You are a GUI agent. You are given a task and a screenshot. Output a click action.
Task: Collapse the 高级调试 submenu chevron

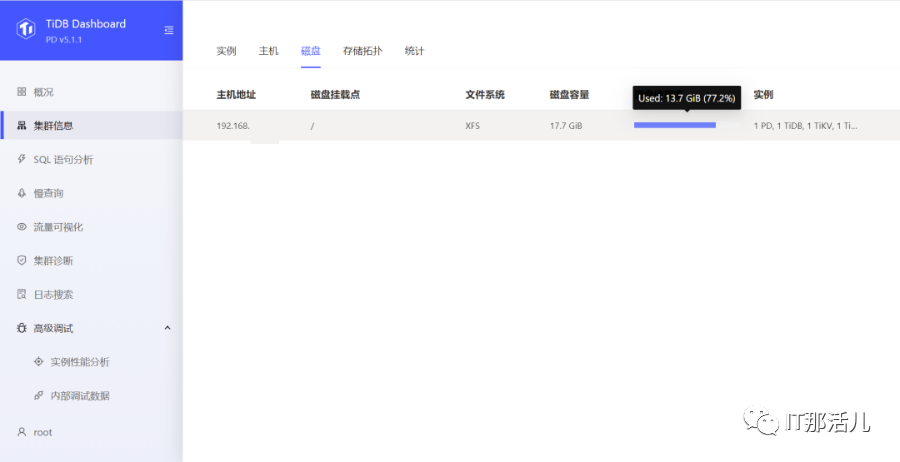click(168, 328)
